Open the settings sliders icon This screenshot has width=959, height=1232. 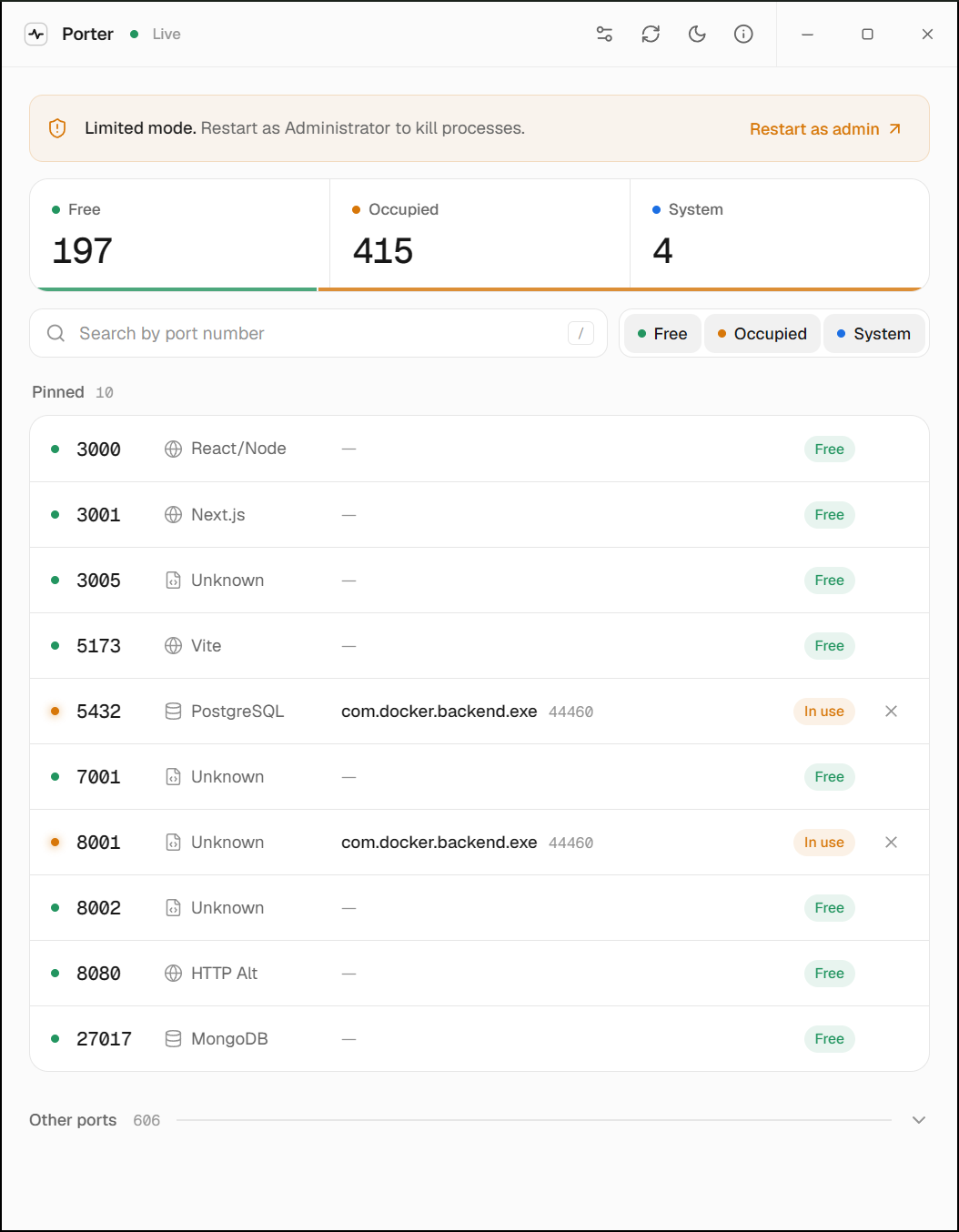point(604,35)
